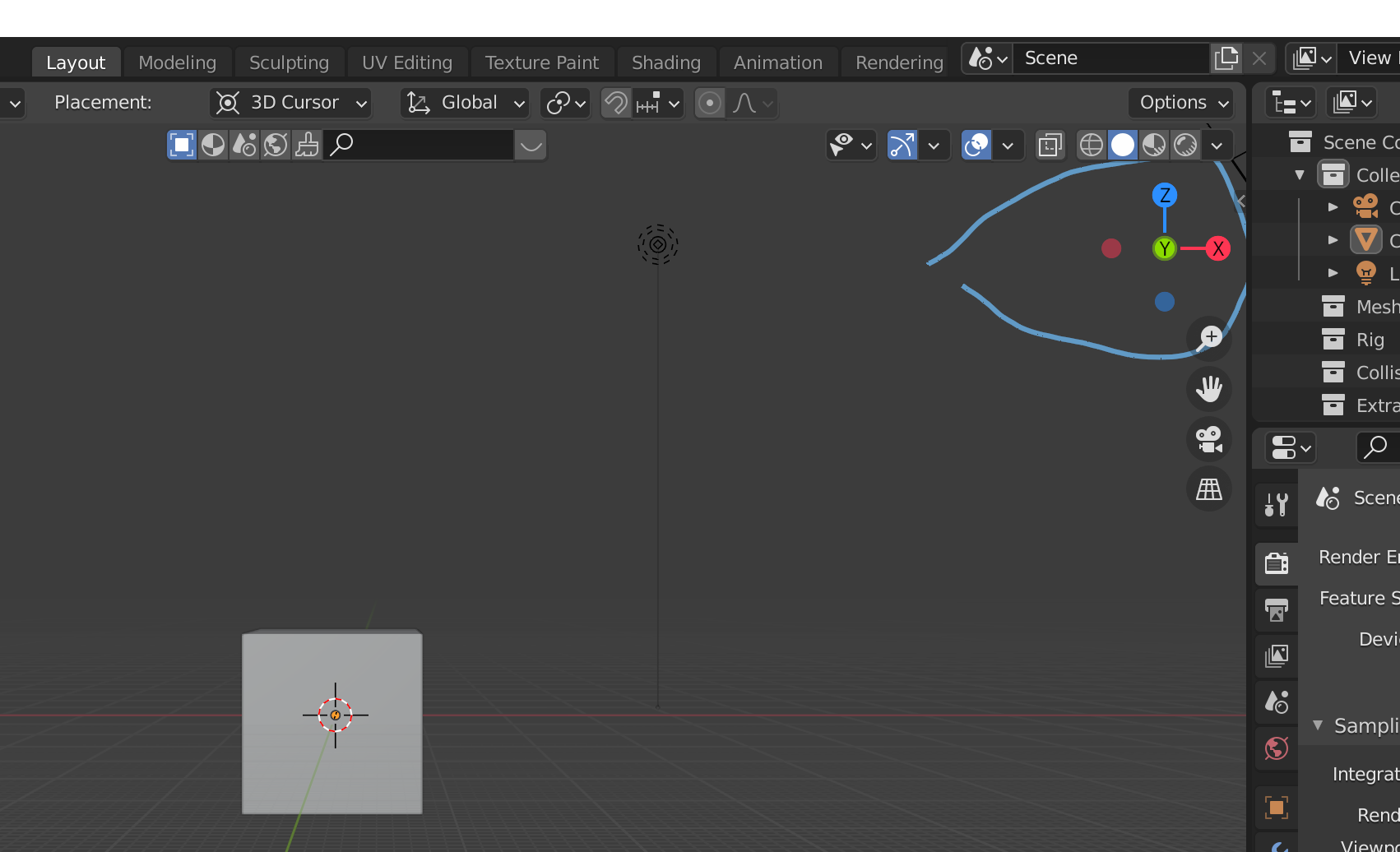Collapse the Collection tree item

tap(1300, 175)
